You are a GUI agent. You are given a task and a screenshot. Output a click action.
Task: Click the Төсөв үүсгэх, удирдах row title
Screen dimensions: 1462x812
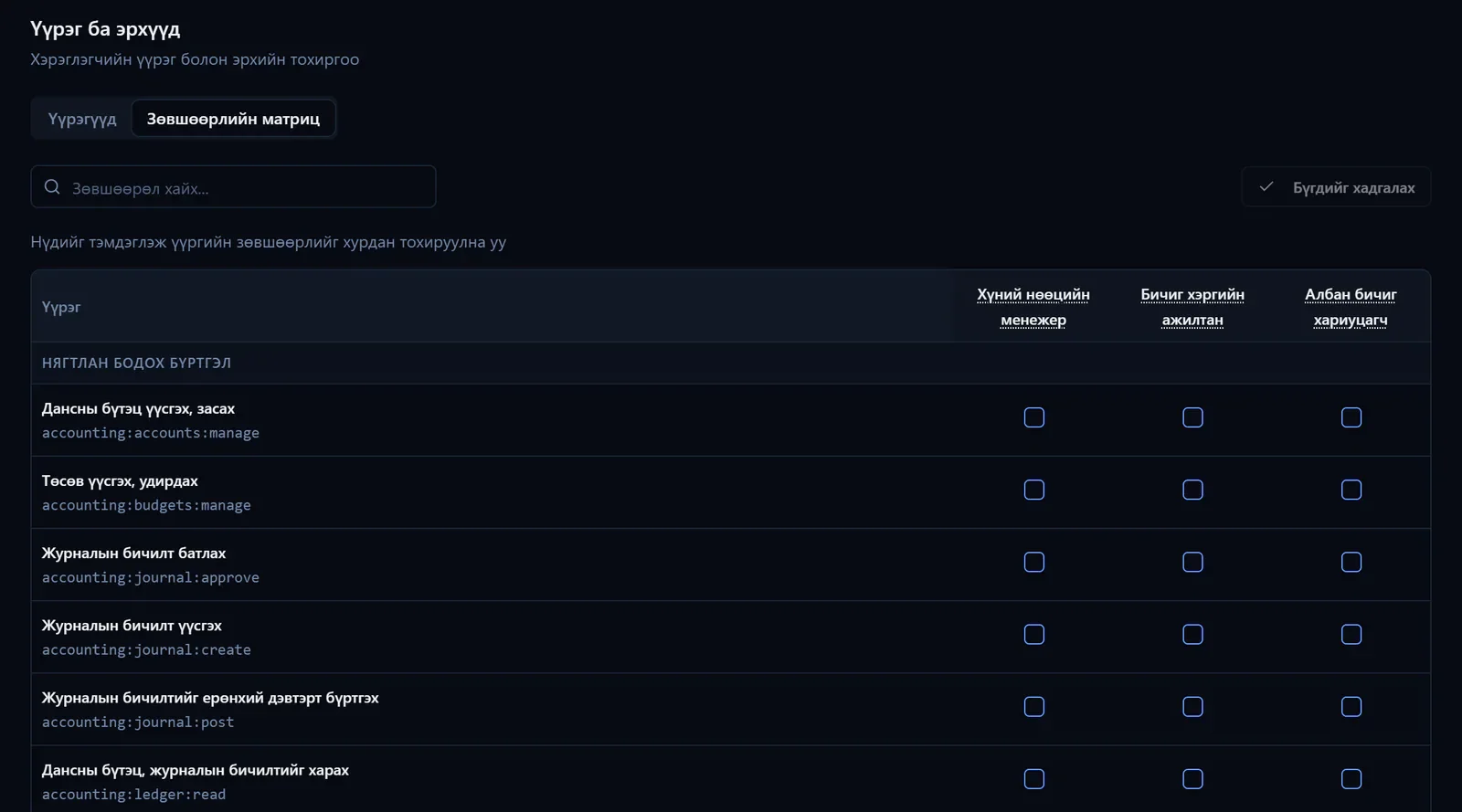120,480
